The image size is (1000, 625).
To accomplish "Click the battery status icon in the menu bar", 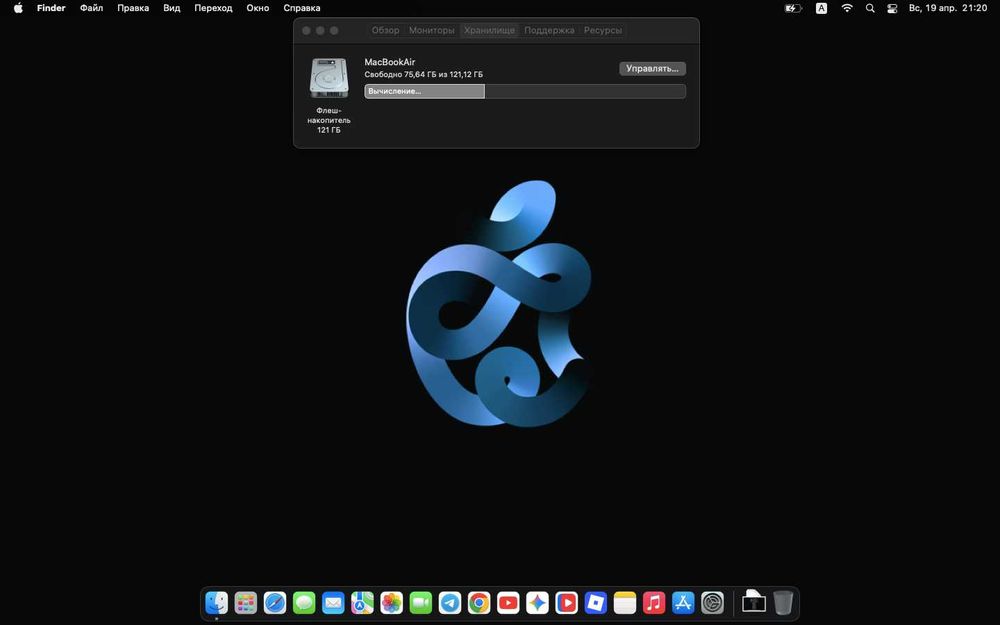I will [x=793, y=8].
